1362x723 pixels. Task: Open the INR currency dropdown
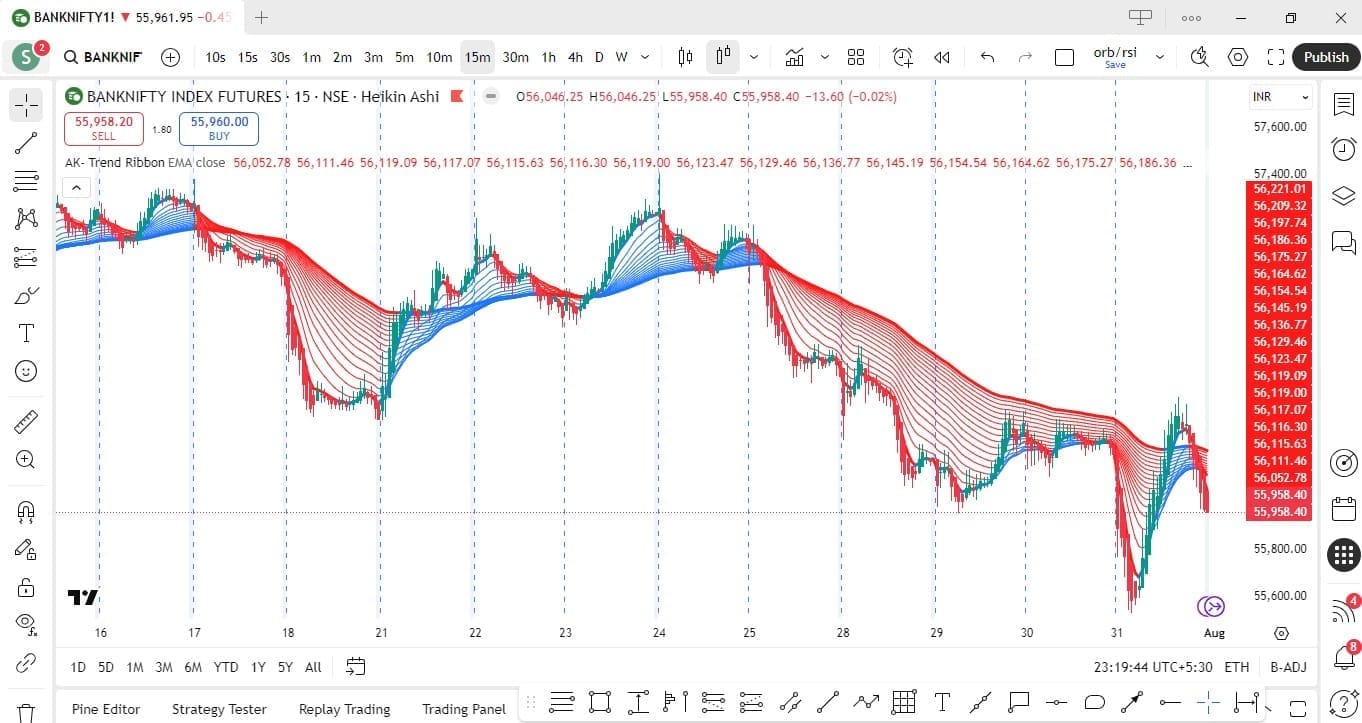click(1280, 97)
